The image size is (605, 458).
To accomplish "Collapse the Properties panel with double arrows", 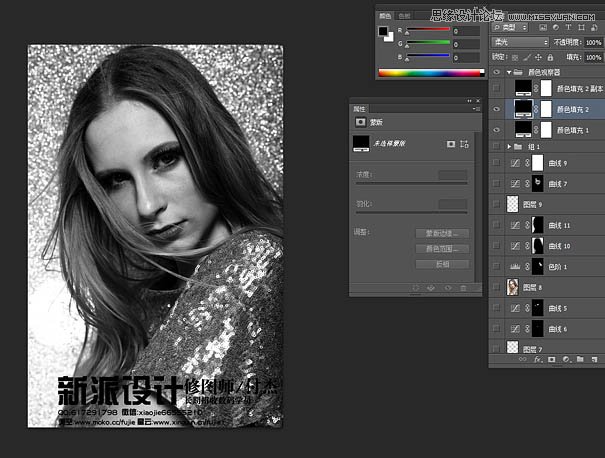I will [470, 101].
